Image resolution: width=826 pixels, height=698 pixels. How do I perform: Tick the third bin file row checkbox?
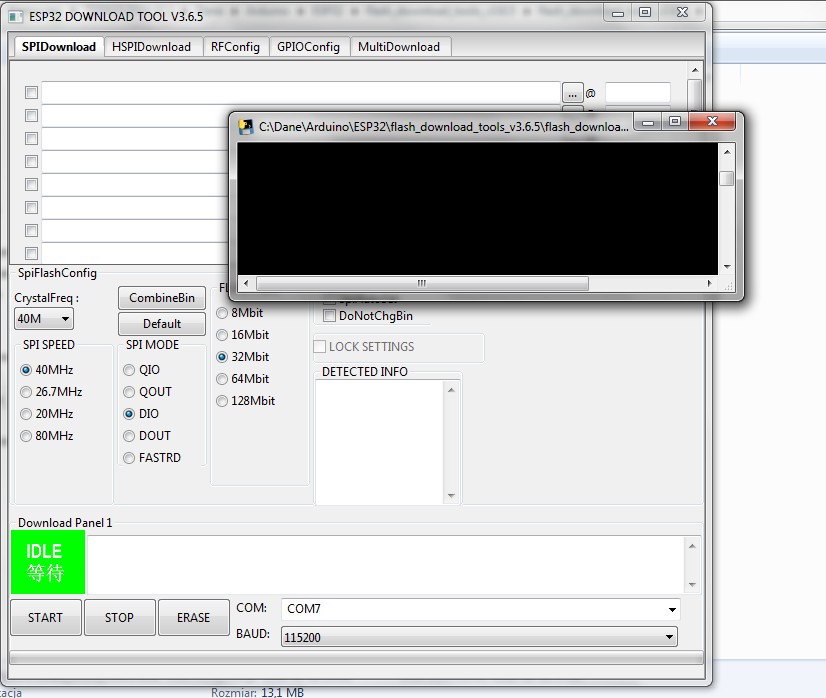click(x=32, y=139)
